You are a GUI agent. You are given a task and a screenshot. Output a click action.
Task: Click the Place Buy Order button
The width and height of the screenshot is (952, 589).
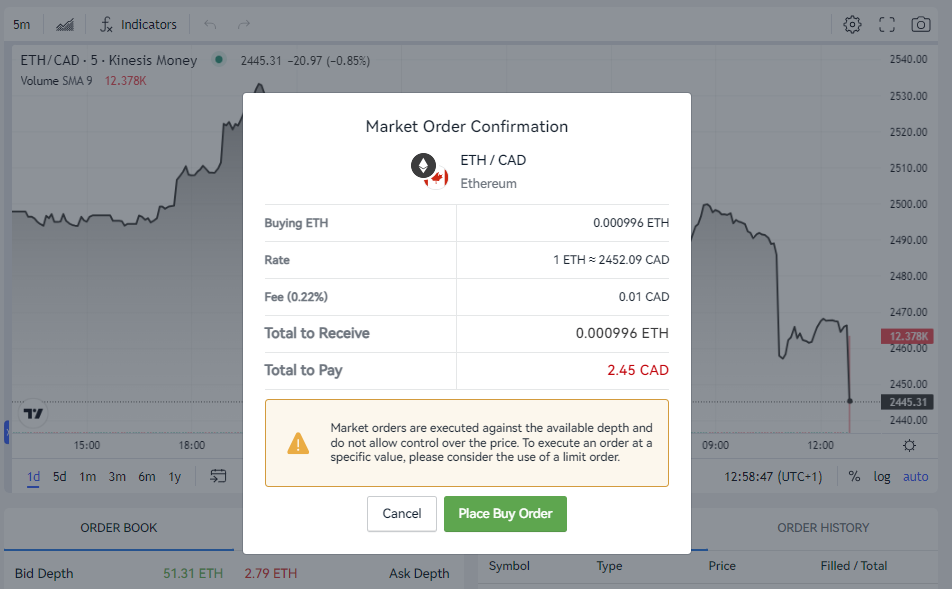[x=505, y=514]
